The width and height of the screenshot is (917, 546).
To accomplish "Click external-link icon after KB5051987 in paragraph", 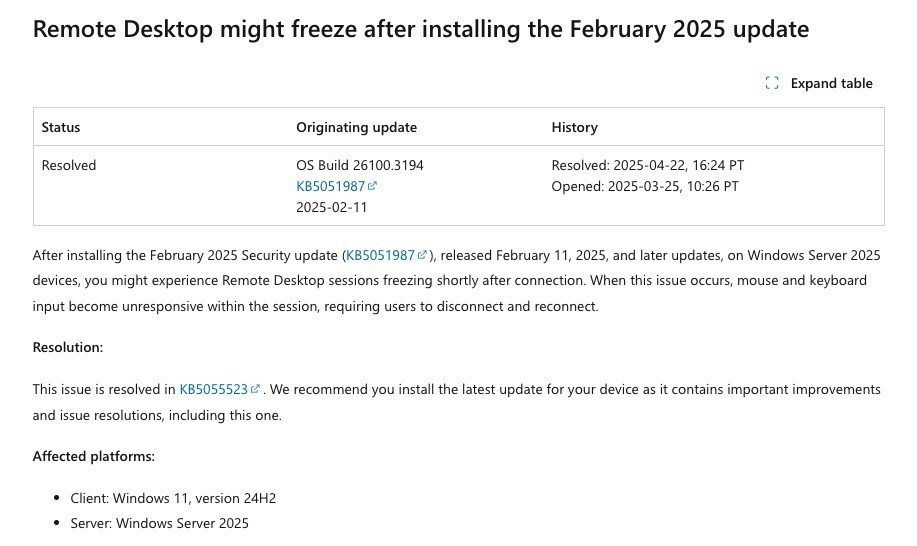I will tap(423, 255).
